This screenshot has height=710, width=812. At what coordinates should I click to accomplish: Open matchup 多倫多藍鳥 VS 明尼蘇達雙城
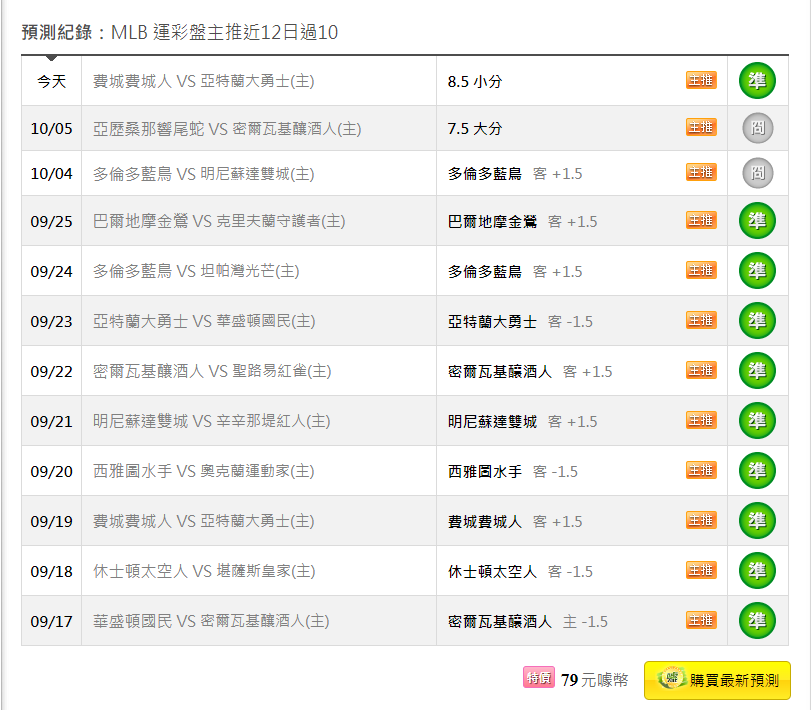204,173
